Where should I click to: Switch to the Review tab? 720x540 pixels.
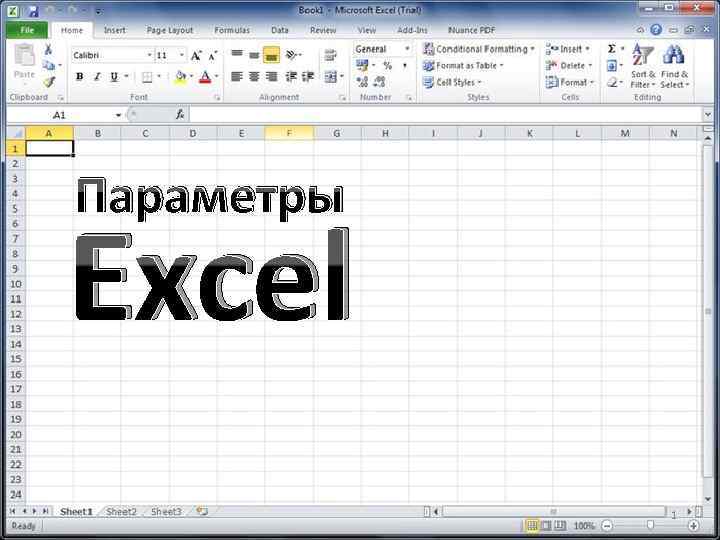tap(323, 30)
